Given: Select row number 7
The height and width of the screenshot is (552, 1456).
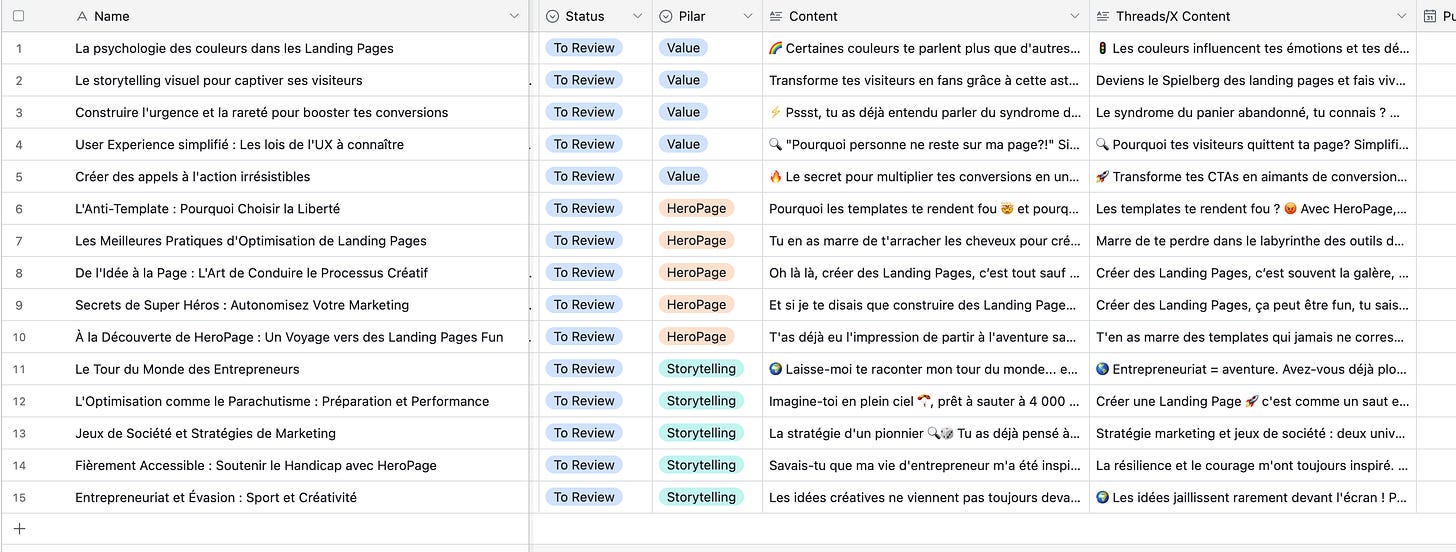Looking at the screenshot, I should tap(19, 240).
